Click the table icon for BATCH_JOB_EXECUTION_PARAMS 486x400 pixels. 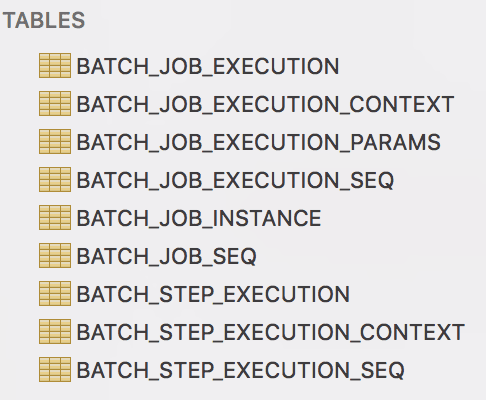click(55, 141)
